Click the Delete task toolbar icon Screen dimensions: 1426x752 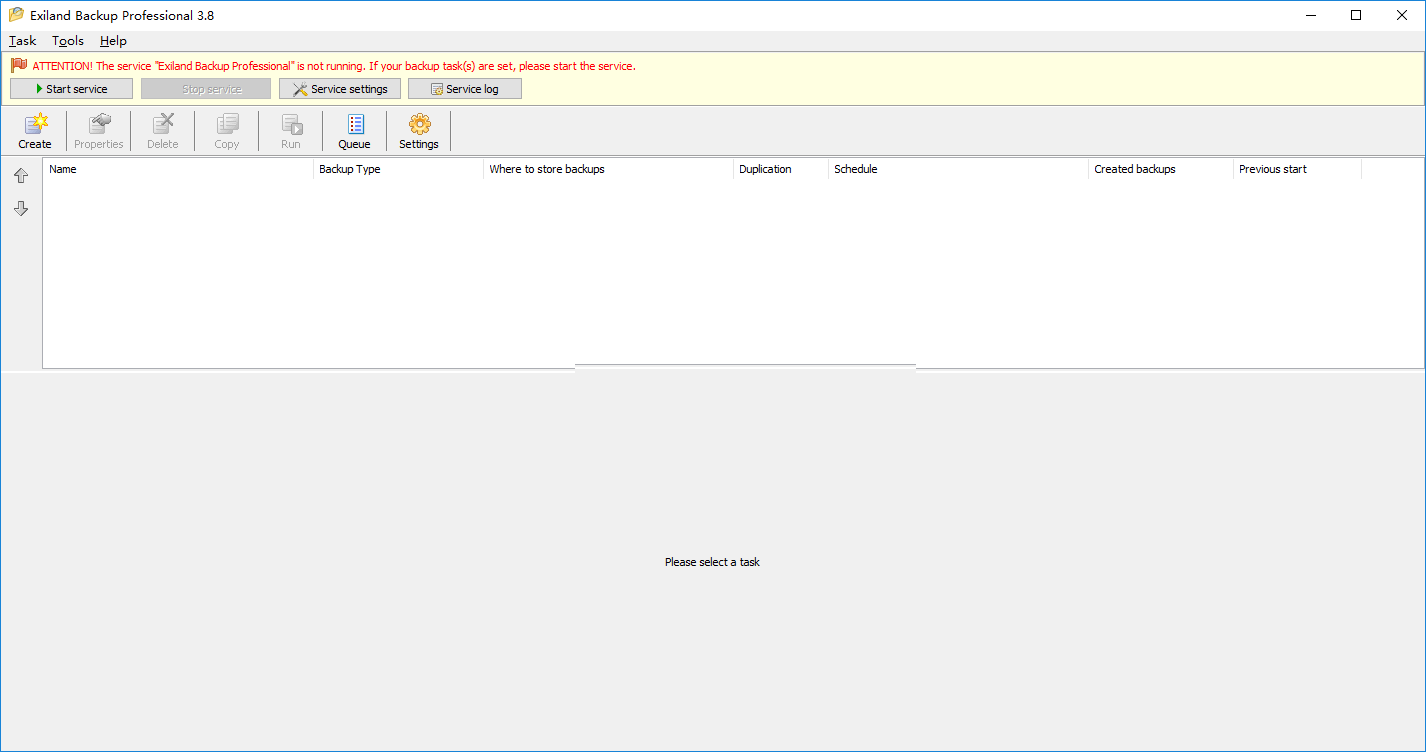pyautogui.click(x=163, y=131)
